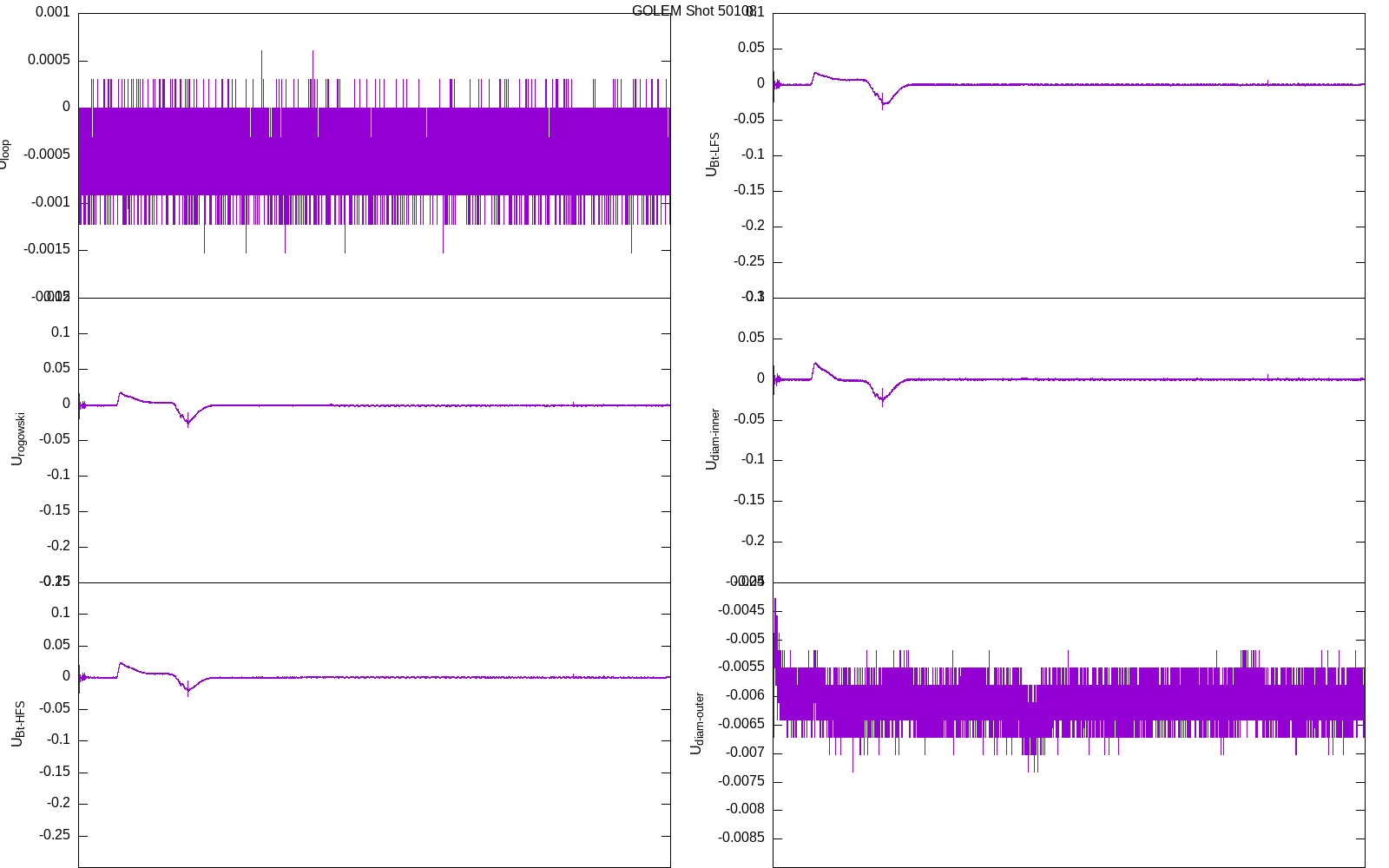Click the U_loop y-axis label
This screenshot has height=868, width=1389.
(4, 155)
